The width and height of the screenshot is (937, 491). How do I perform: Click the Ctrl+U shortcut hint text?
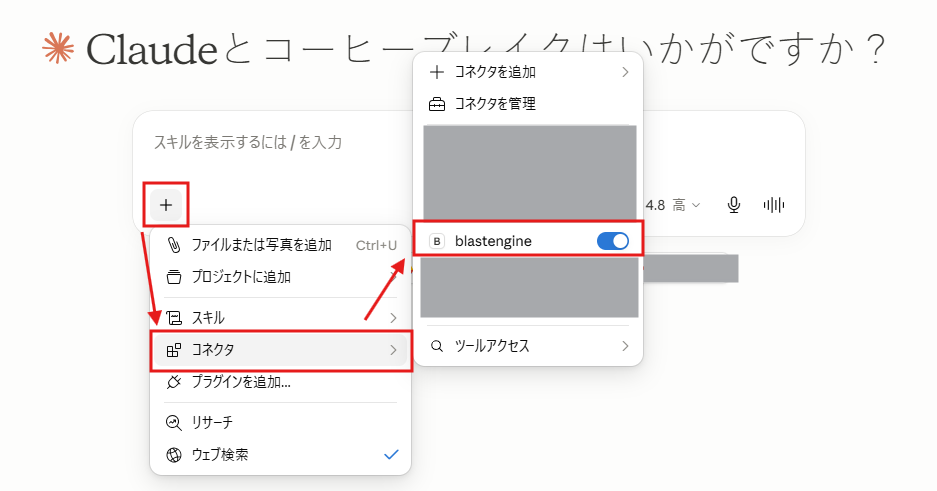point(376,246)
